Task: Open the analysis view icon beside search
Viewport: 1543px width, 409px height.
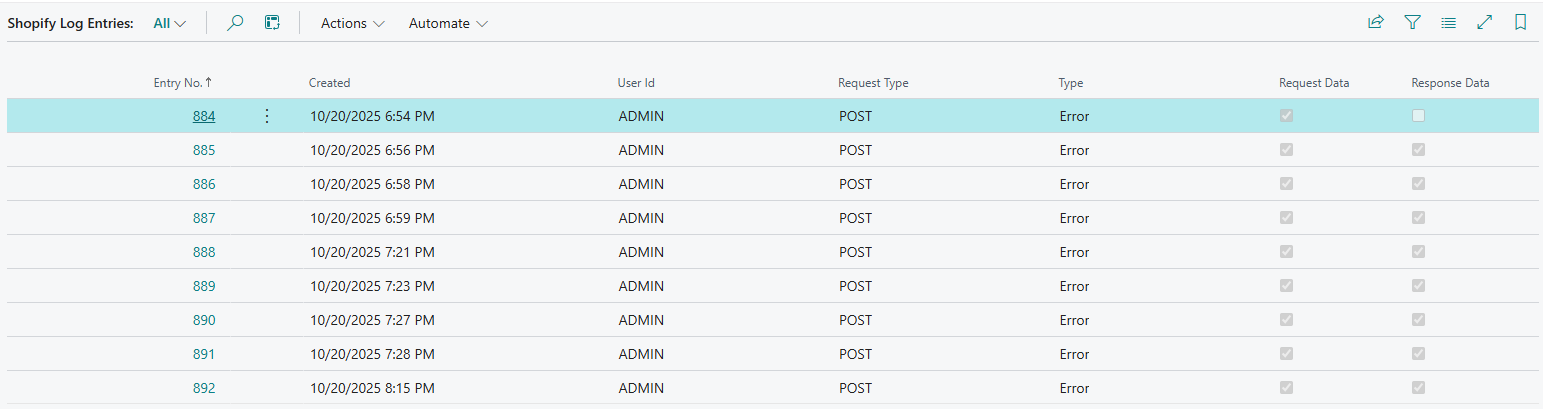Action: [x=272, y=23]
